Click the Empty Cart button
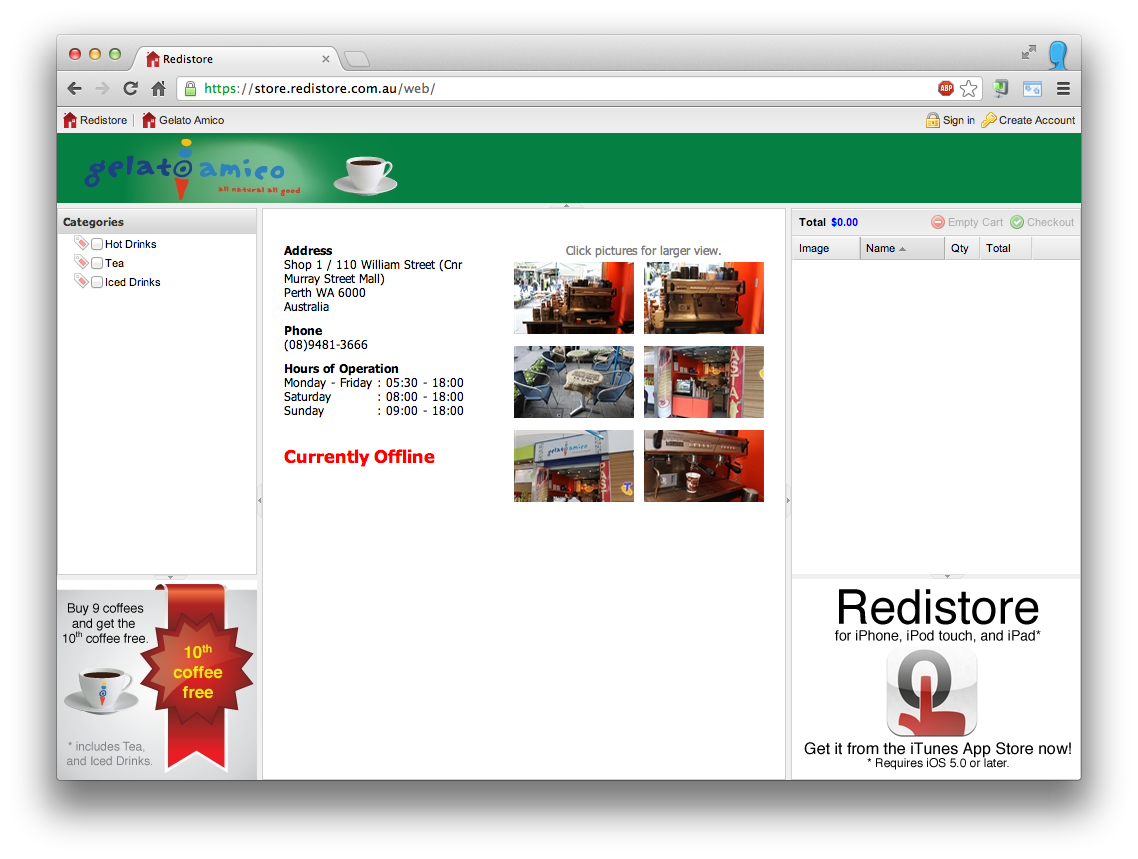This screenshot has width=1138, height=859. tap(967, 222)
